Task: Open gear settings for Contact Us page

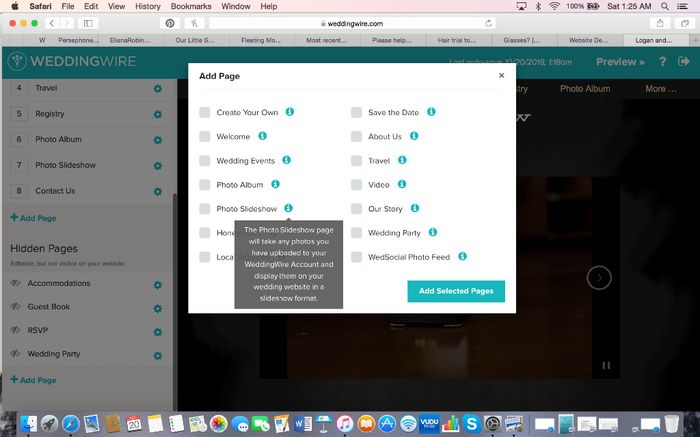Action: click(158, 191)
